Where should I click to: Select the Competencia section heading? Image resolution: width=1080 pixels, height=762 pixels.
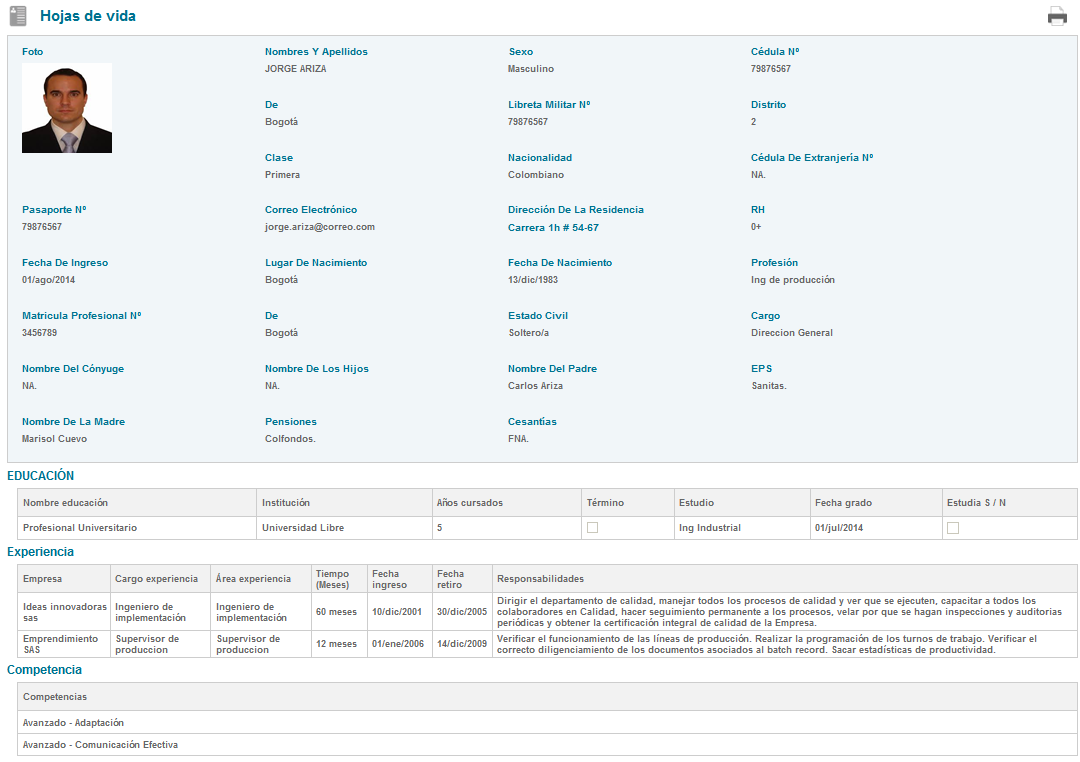[44, 670]
